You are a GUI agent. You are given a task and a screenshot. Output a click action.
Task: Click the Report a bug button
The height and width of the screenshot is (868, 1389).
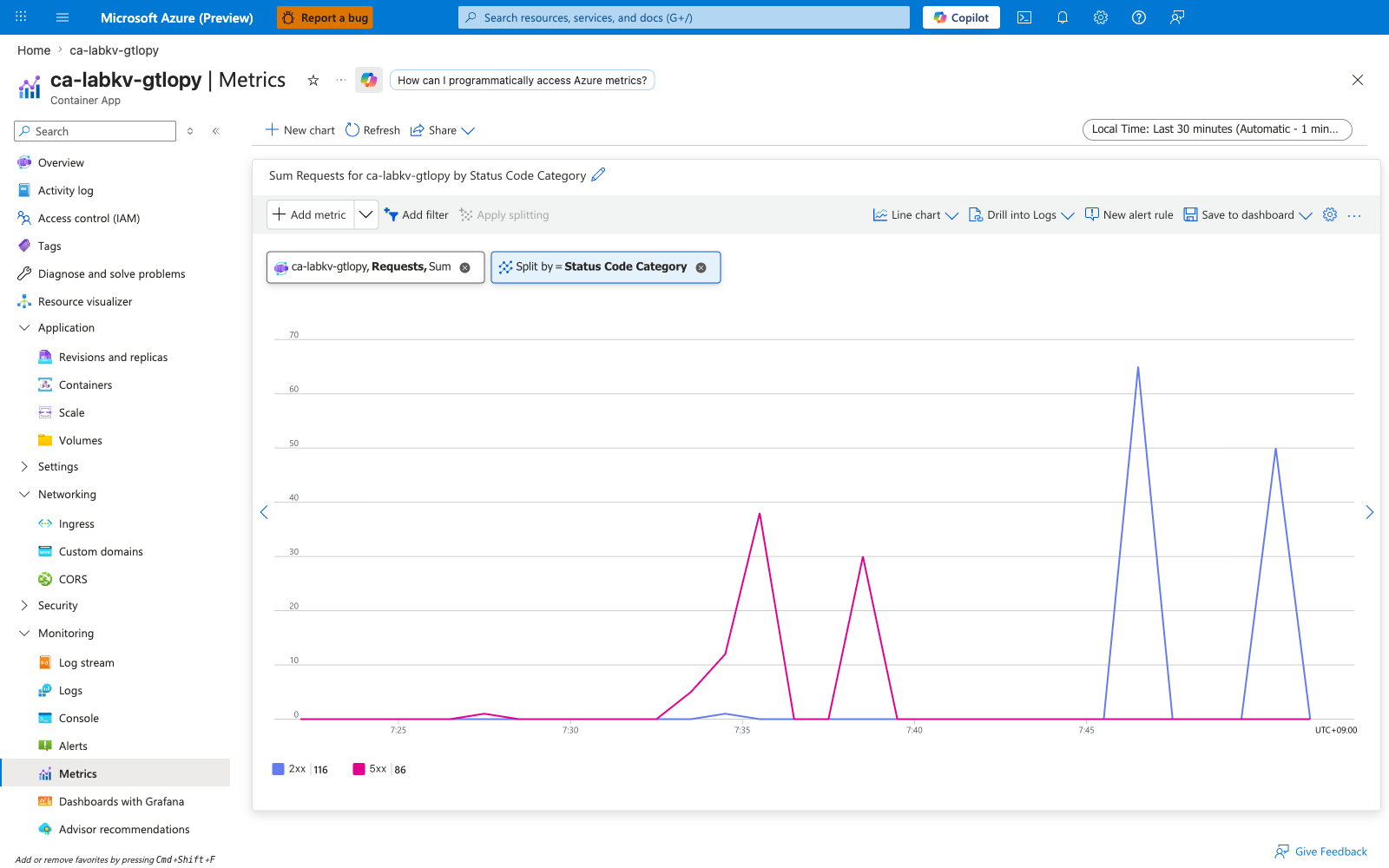click(325, 17)
